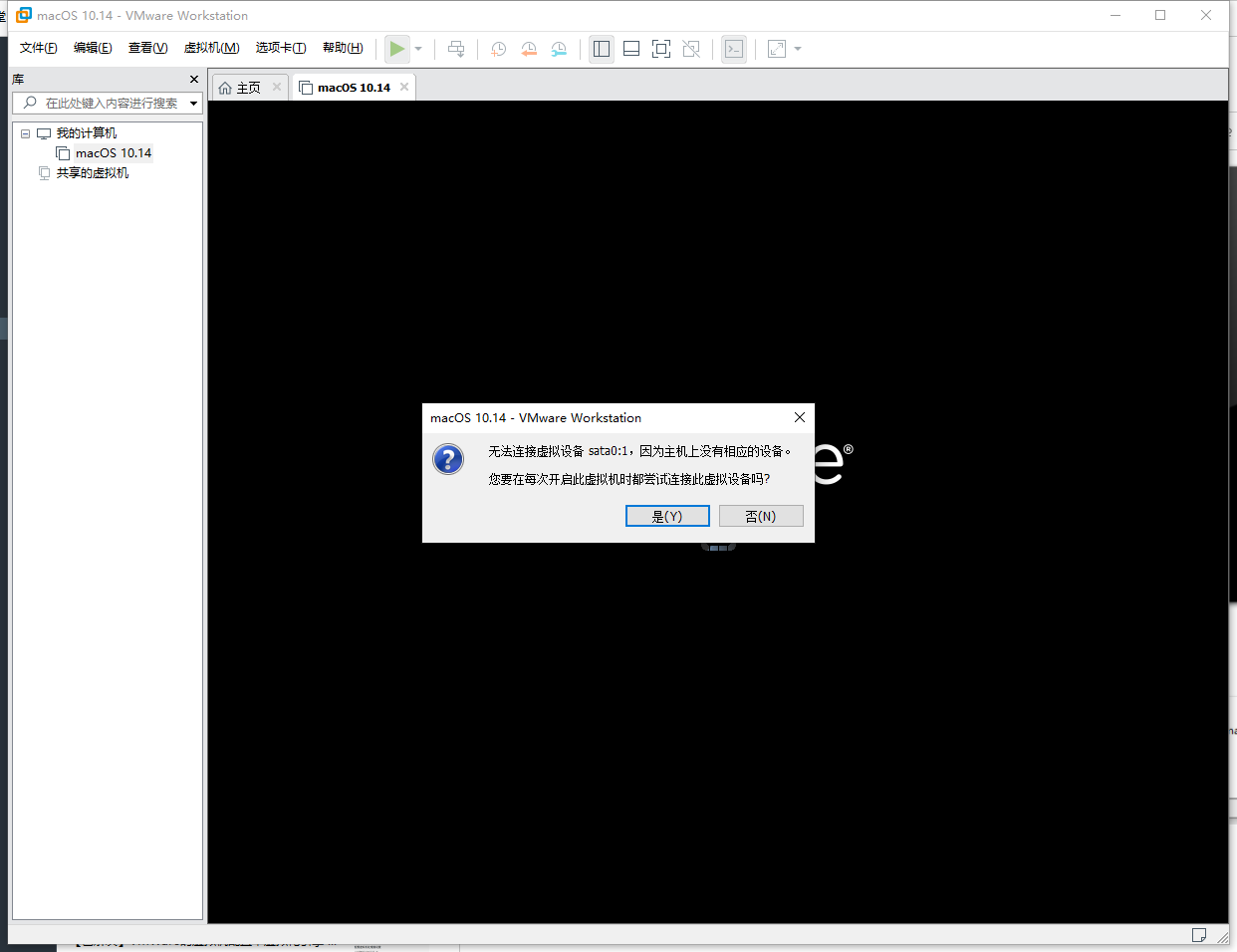Open the 文件(F) menu
Screen dimensions: 1237x952
[x=39, y=48]
